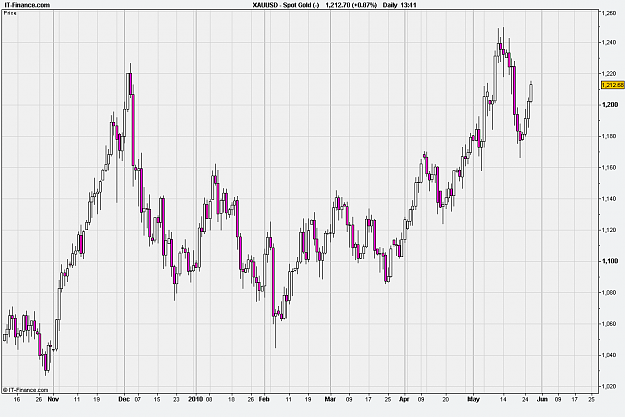Click the 20 date label in April
This screenshot has width=625, height=417.
(x=446, y=399)
